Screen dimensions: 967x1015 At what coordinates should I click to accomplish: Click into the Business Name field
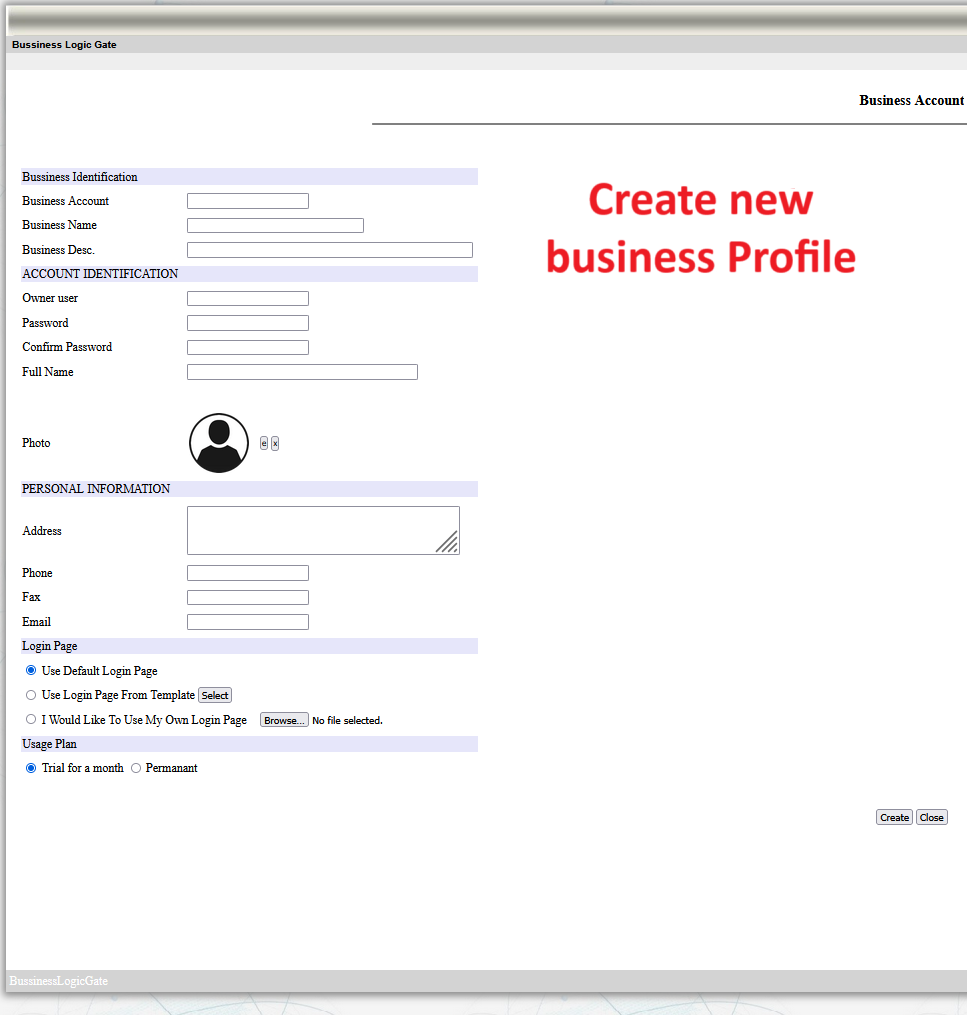(x=275, y=226)
